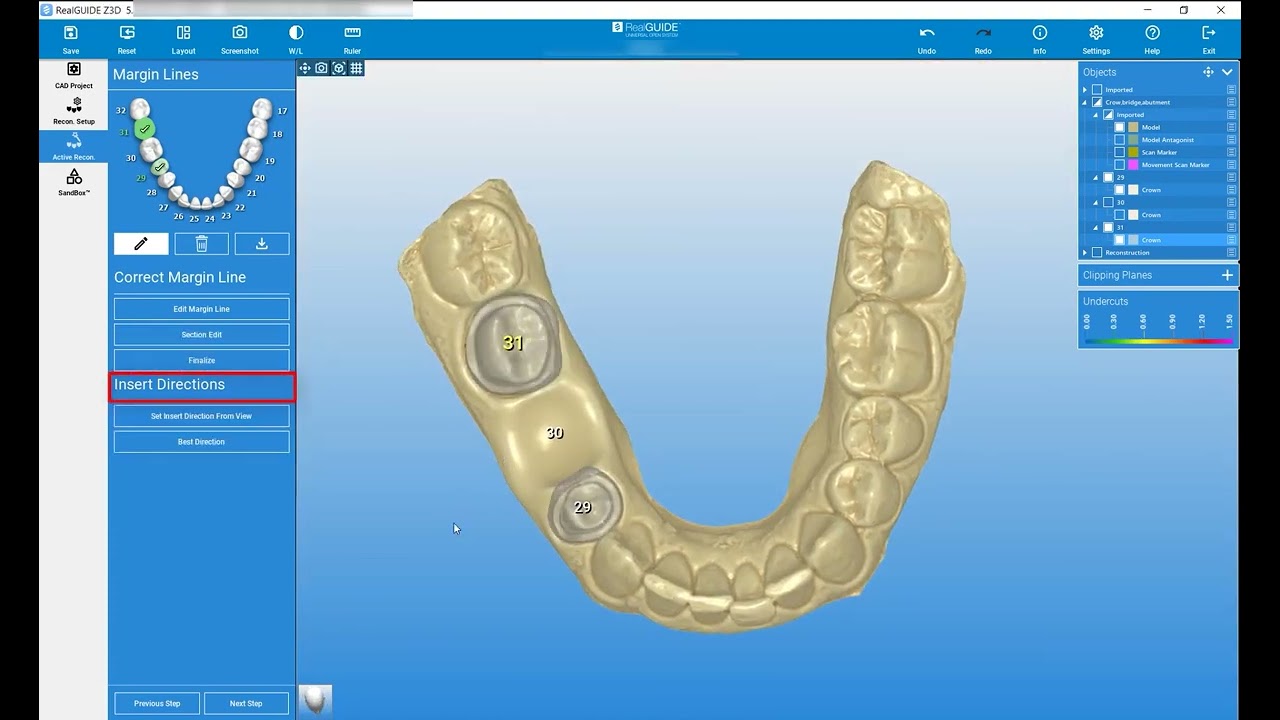Open the Help menu
The width and height of the screenshot is (1280, 720).
(x=1152, y=33)
